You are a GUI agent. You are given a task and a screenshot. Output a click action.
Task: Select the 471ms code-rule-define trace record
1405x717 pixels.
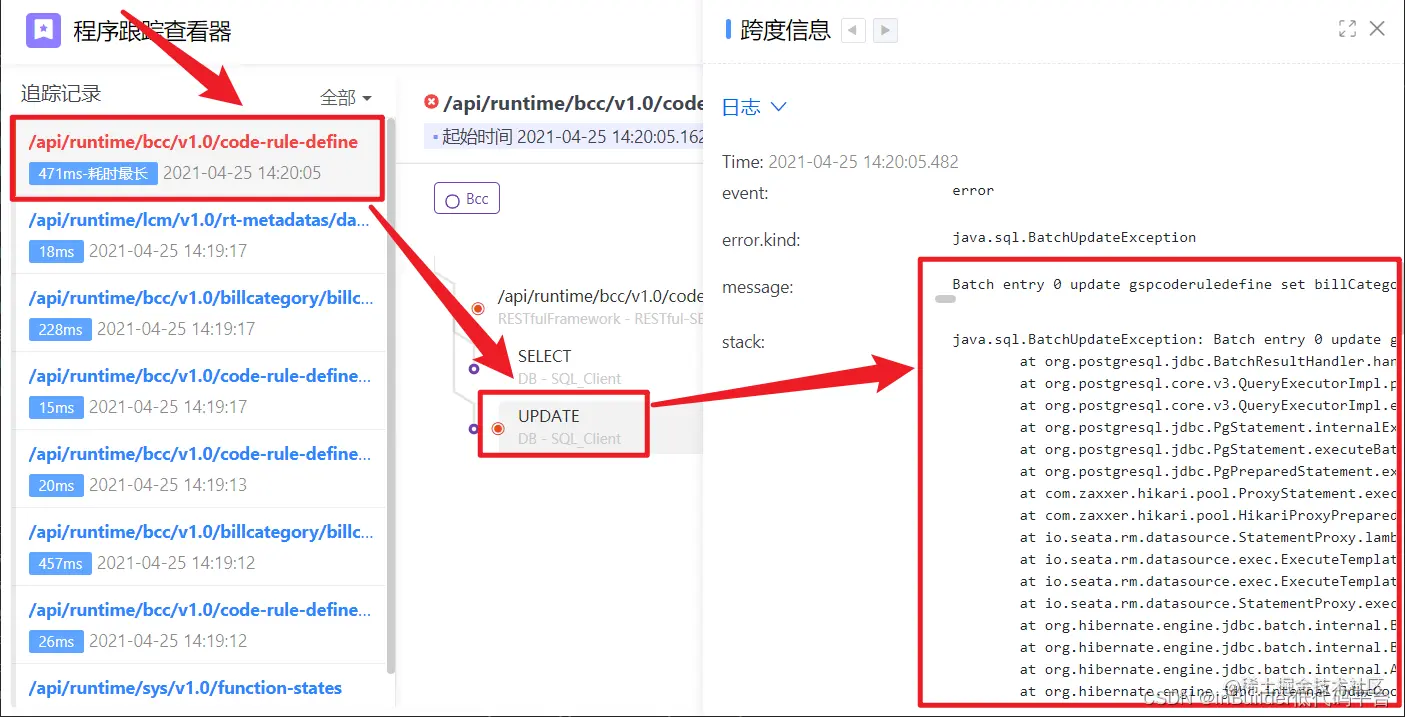pos(196,158)
